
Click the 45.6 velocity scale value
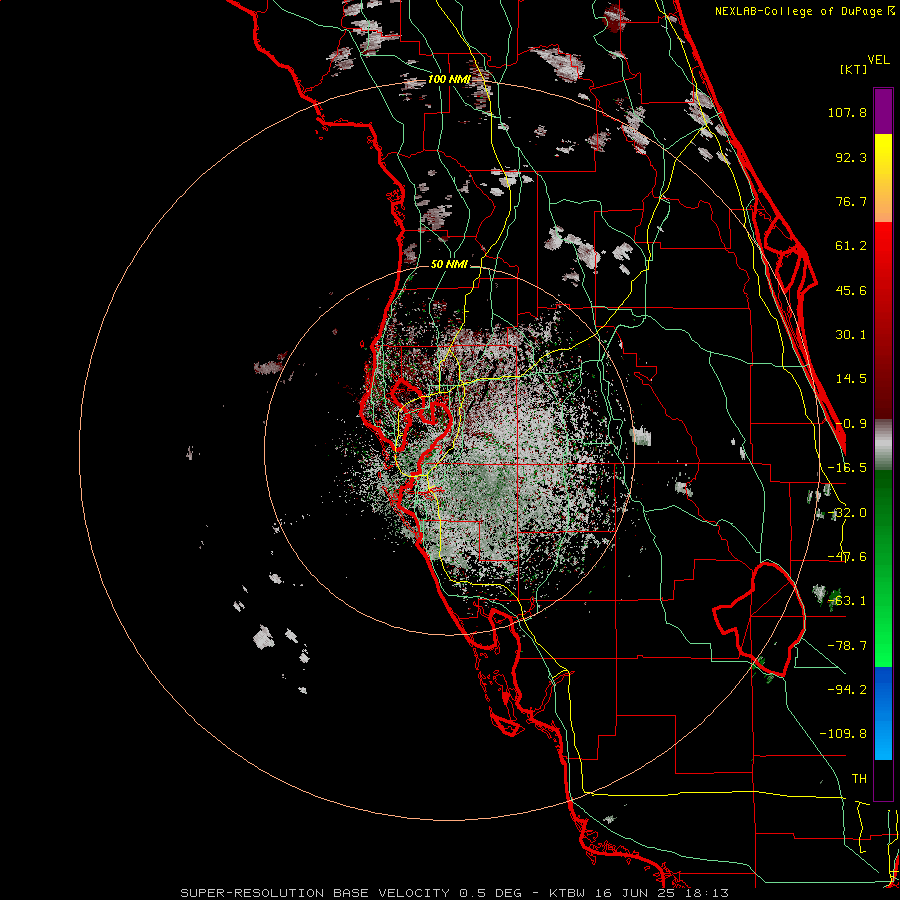[x=851, y=290]
